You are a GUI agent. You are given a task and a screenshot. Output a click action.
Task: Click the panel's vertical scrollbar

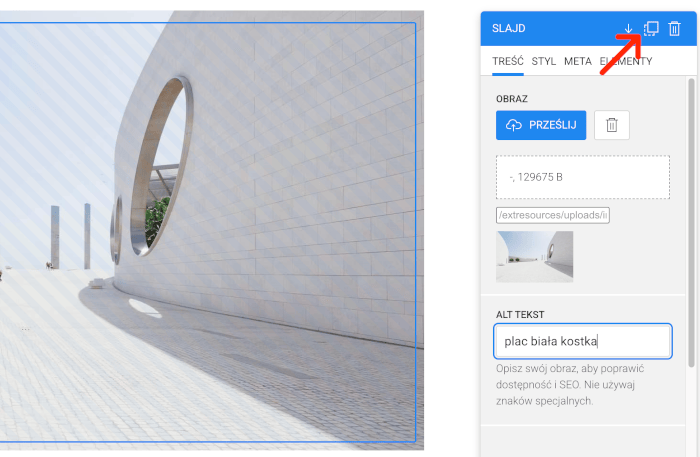[691, 220]
